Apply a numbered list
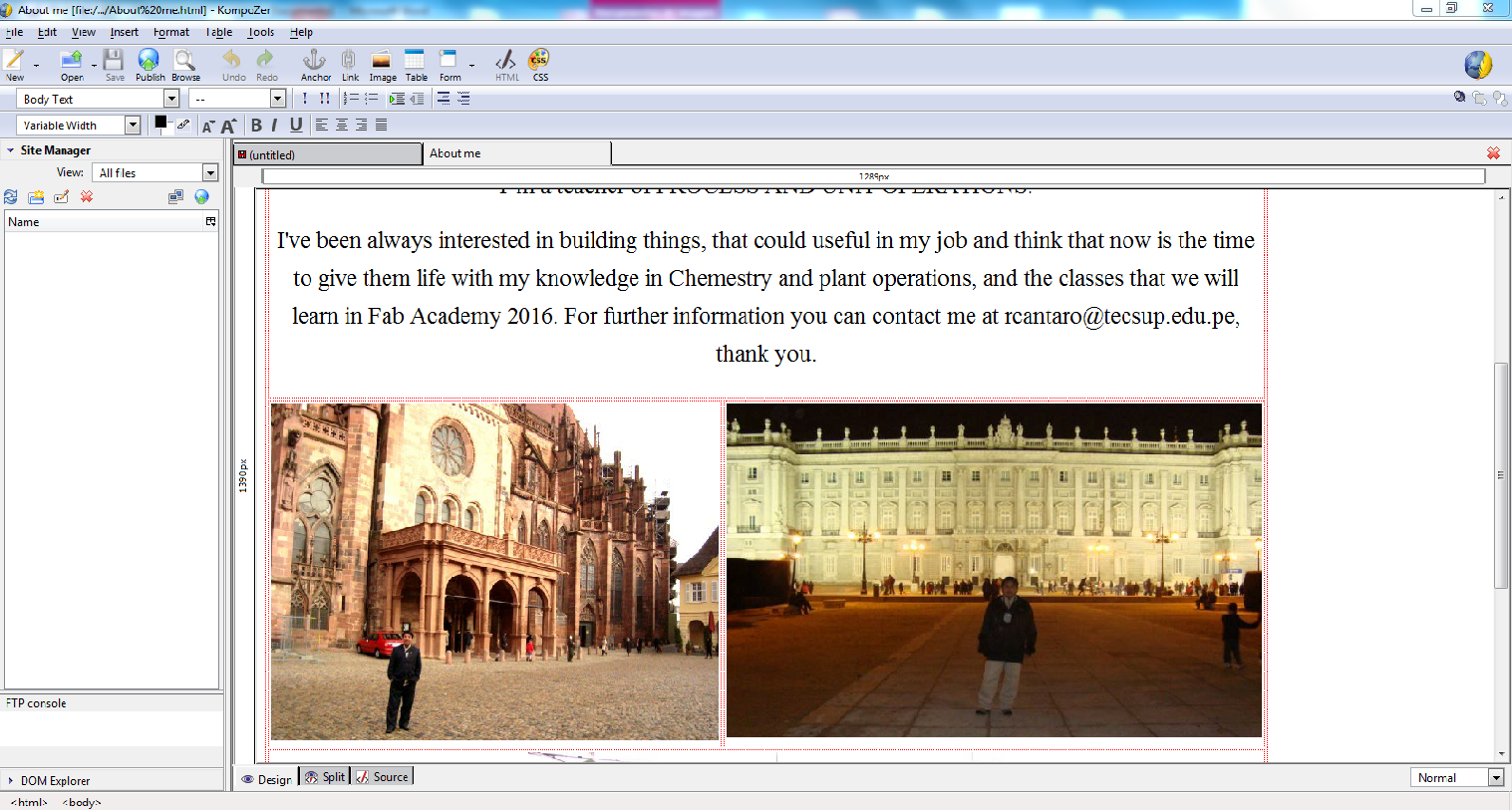The width and height of the screenshot is (1512, 810). [x=351, y=99]
